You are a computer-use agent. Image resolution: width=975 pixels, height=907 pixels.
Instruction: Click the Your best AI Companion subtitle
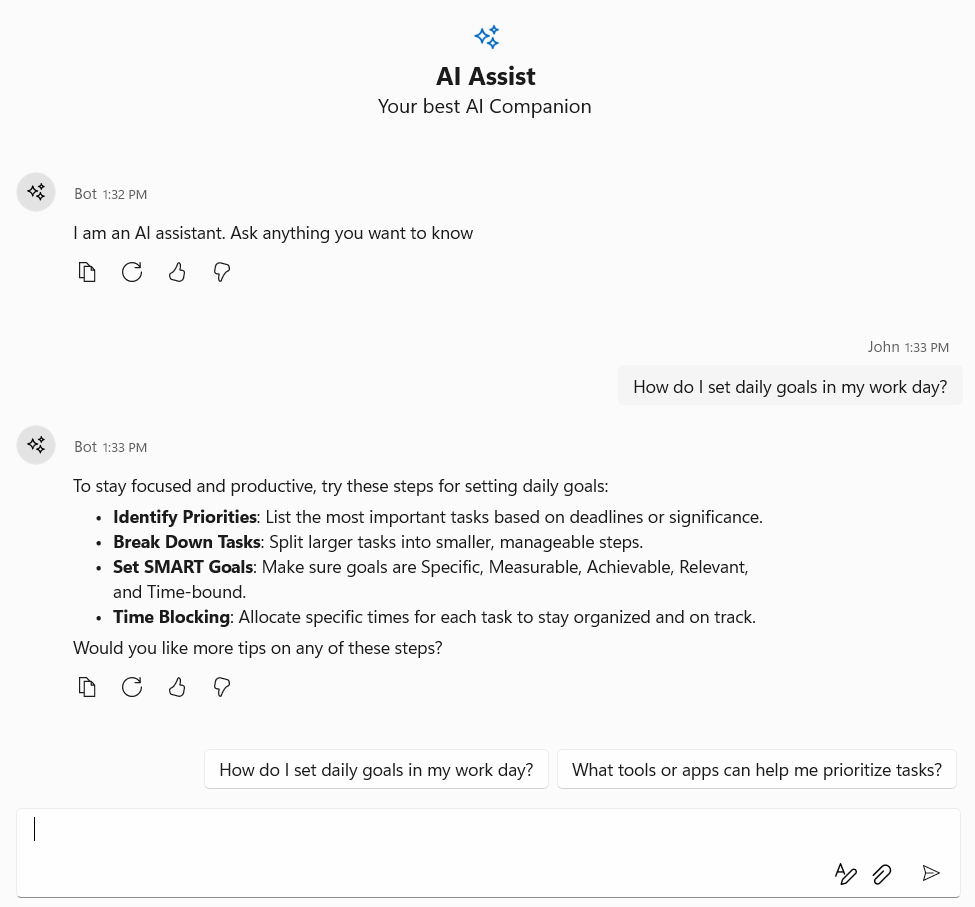(484, 105)
